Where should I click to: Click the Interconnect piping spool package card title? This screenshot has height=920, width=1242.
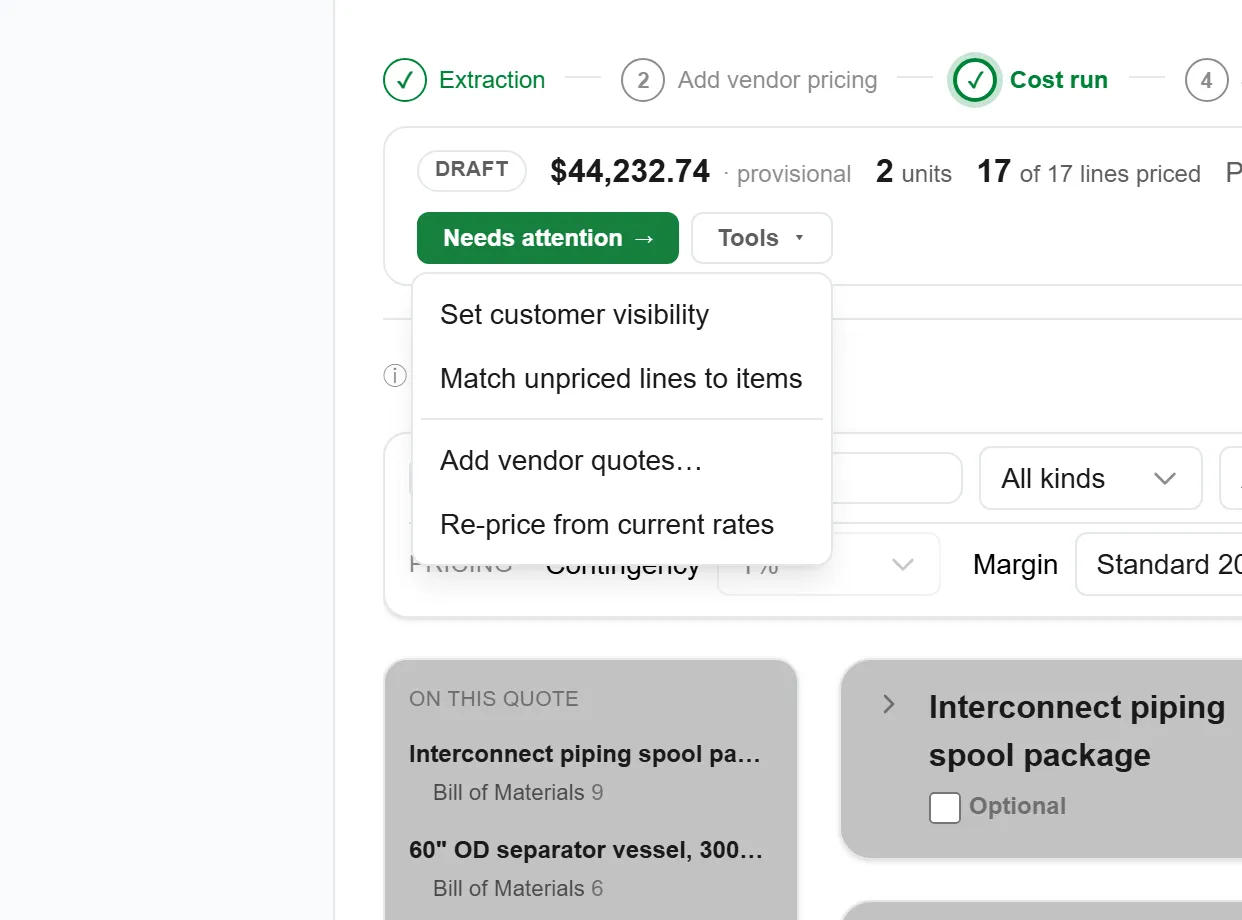[1077, 731]
